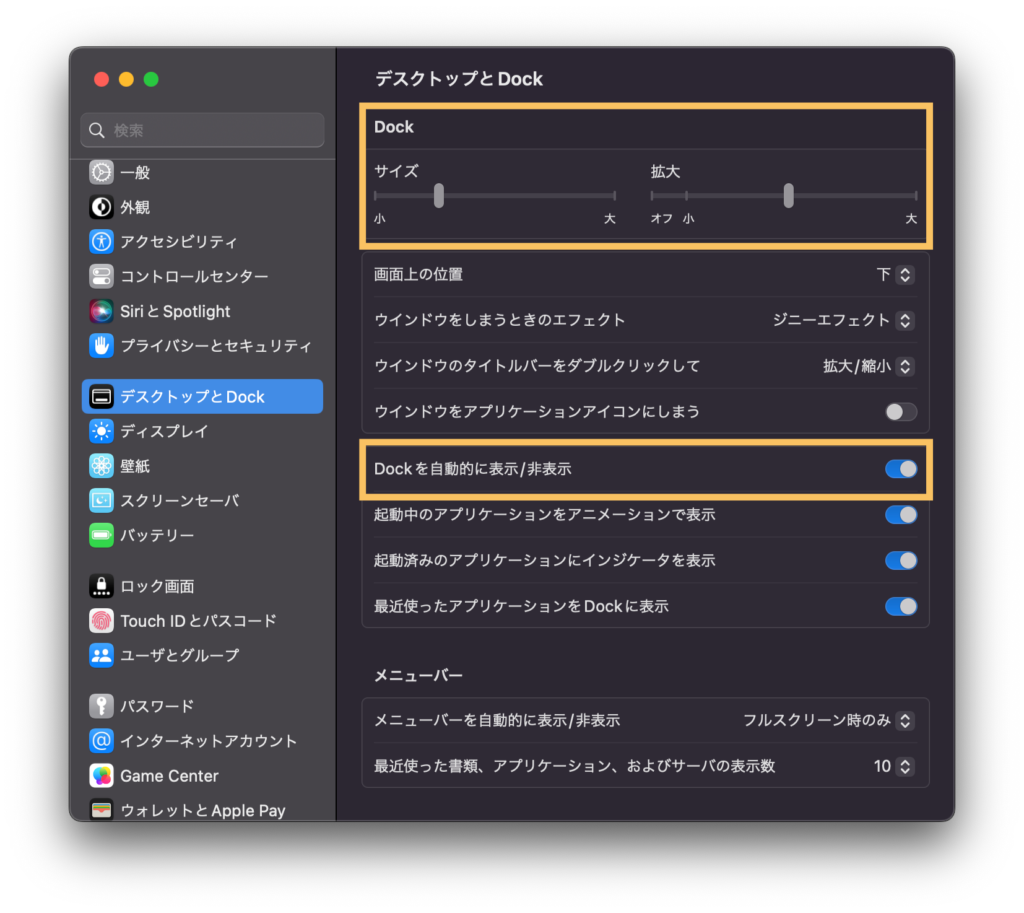Viewport: 1024px width, 913px height.
Task: Click the ウインドウのタイトルバーをダブルクリックして label
Action: pos(537,366)
